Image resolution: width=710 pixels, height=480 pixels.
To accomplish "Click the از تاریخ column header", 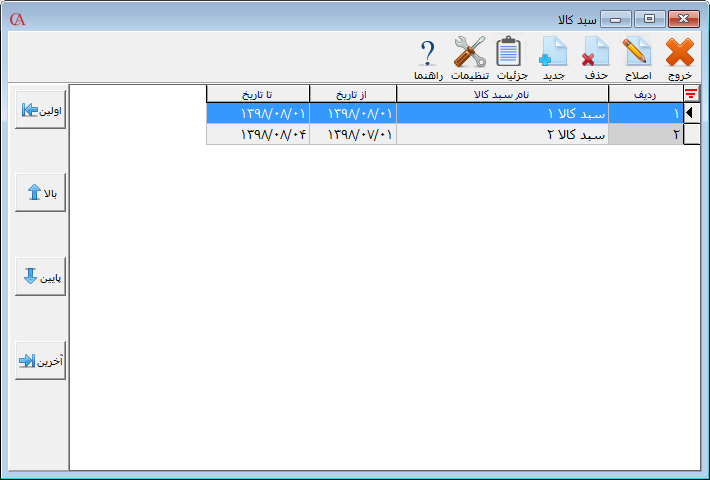I will tap(353, 94).
